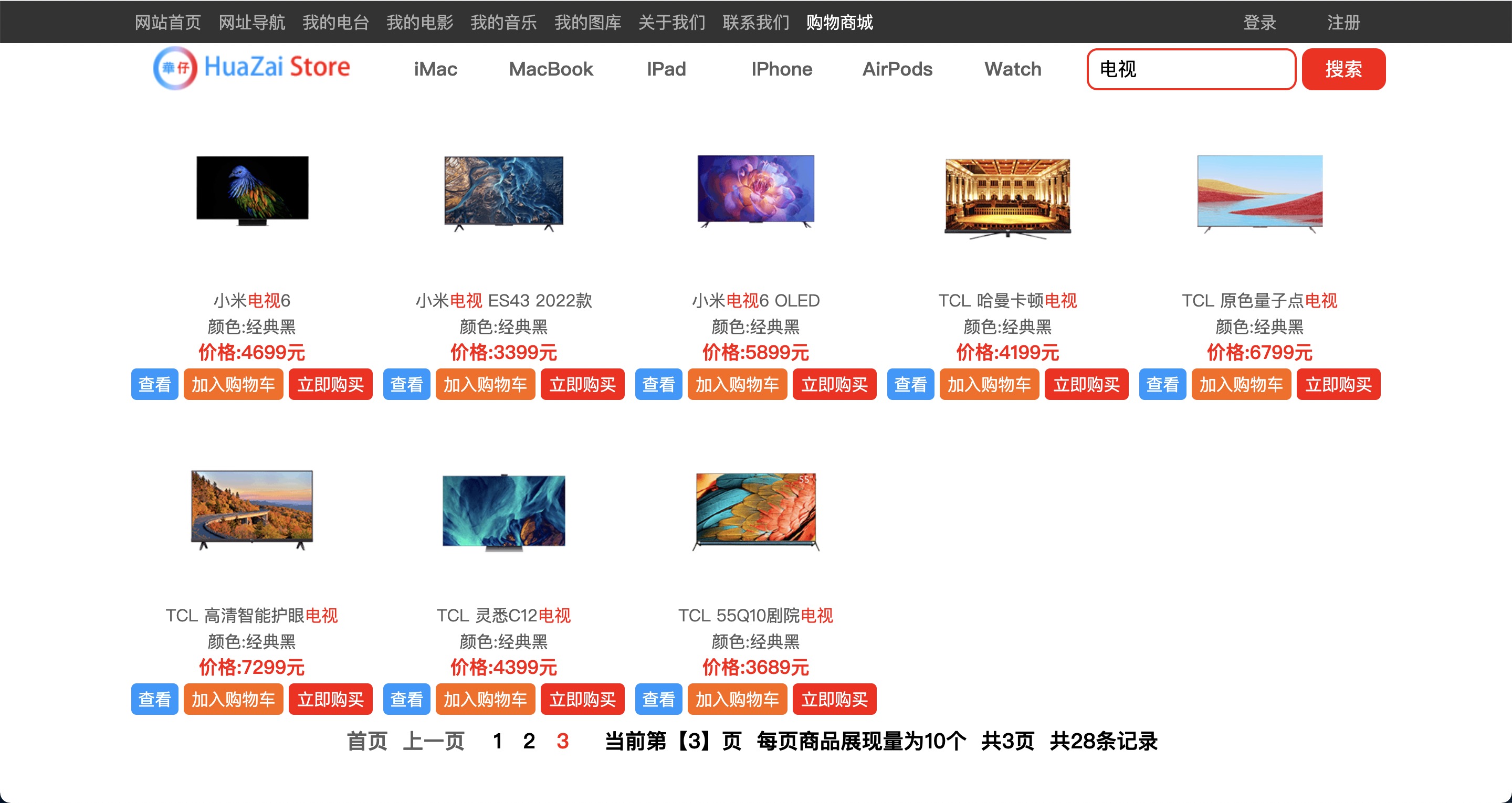Image resolution: width=1512 pixels, height=803 pixels.
Task: View details of TCL 原色量子点电视
Action: pyautogui.click(x=1162, y=385)
